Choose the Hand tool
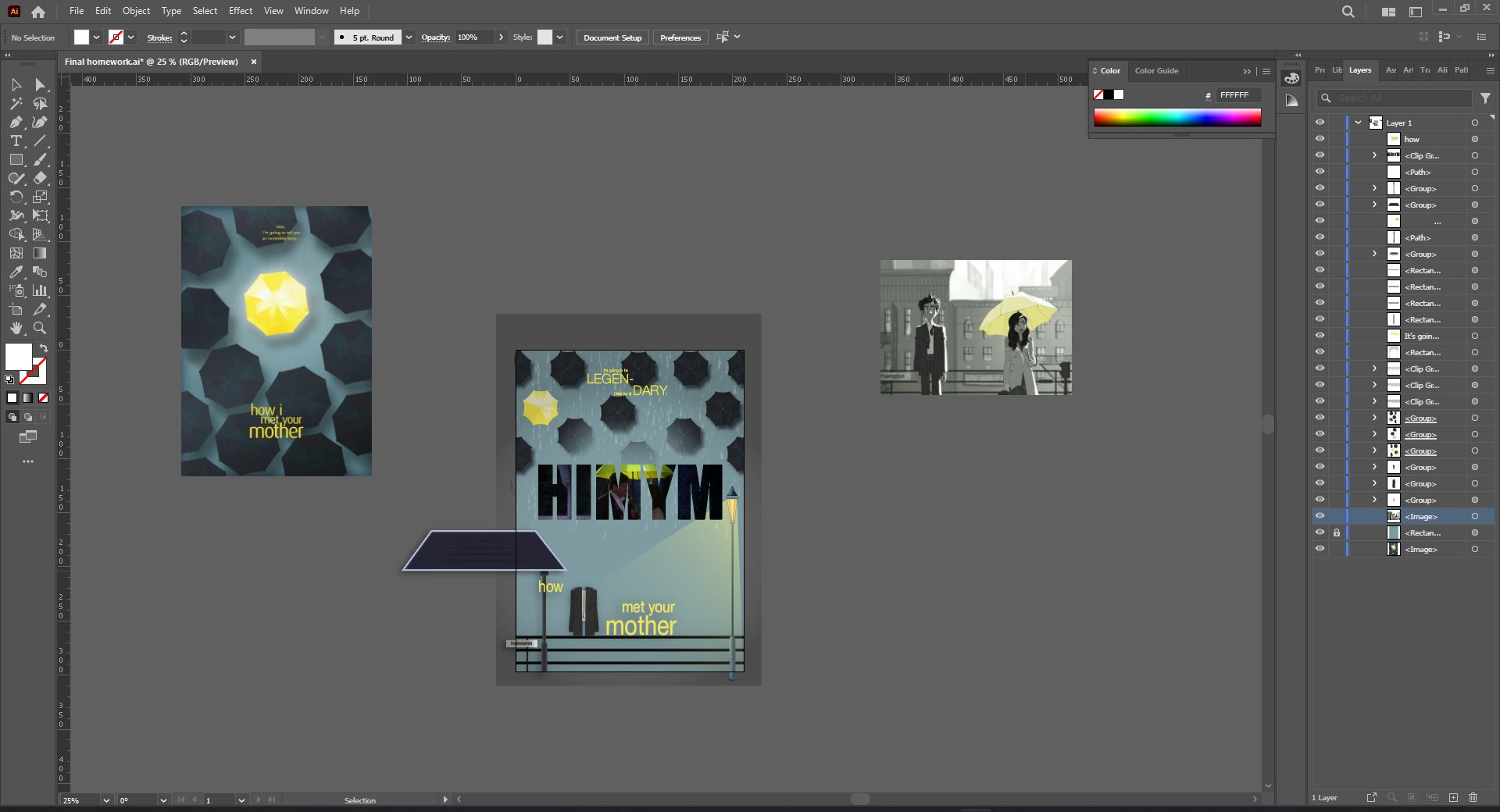The height and width of the screenshot is (812, 1500). click(x=16, y=328)
